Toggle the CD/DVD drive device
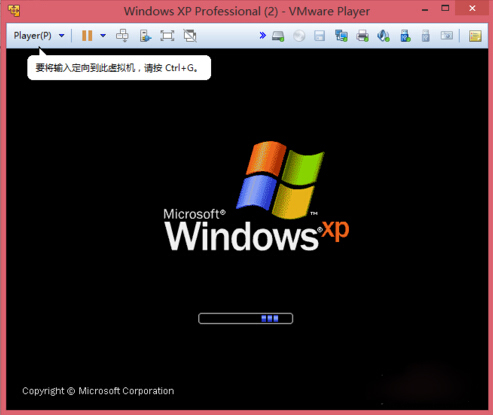The image size is (493, 415). pos(299,36)
